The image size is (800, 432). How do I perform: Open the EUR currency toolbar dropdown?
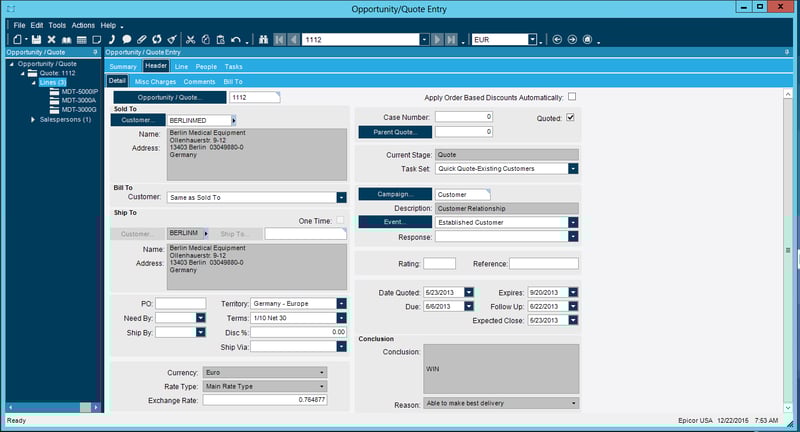coord(533,39)
